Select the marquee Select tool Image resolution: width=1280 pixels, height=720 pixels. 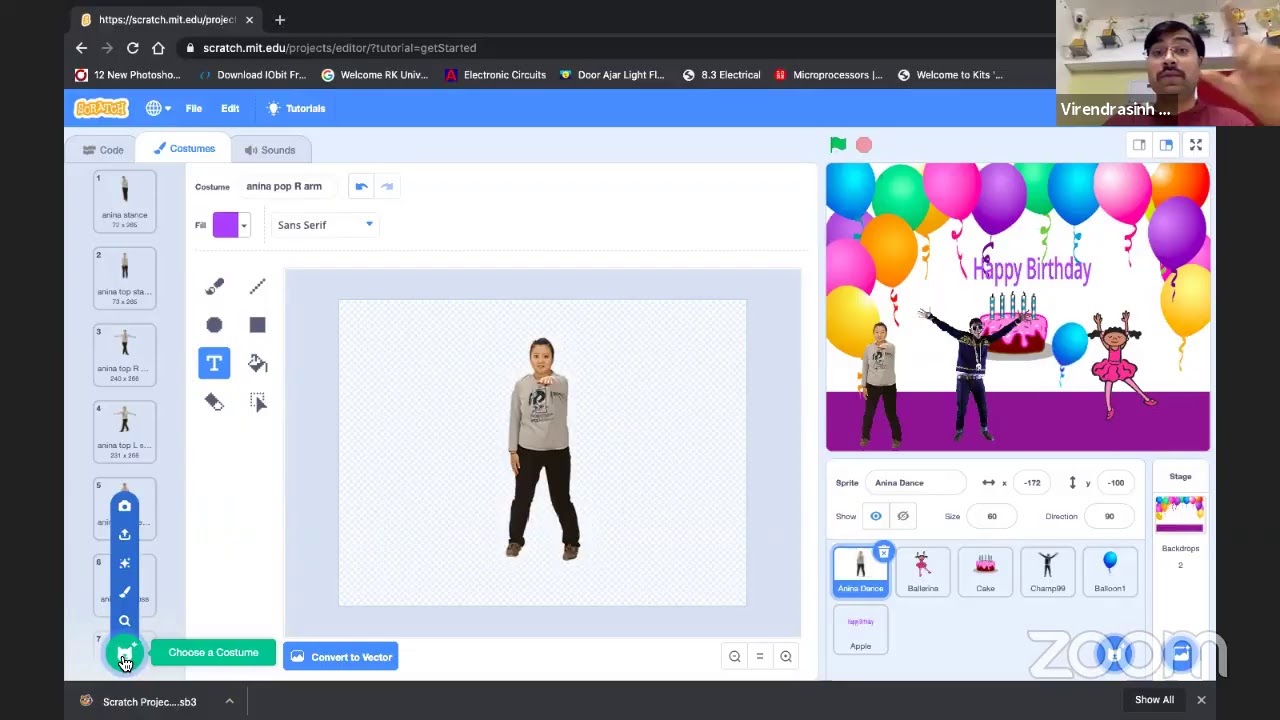(257, 402)
